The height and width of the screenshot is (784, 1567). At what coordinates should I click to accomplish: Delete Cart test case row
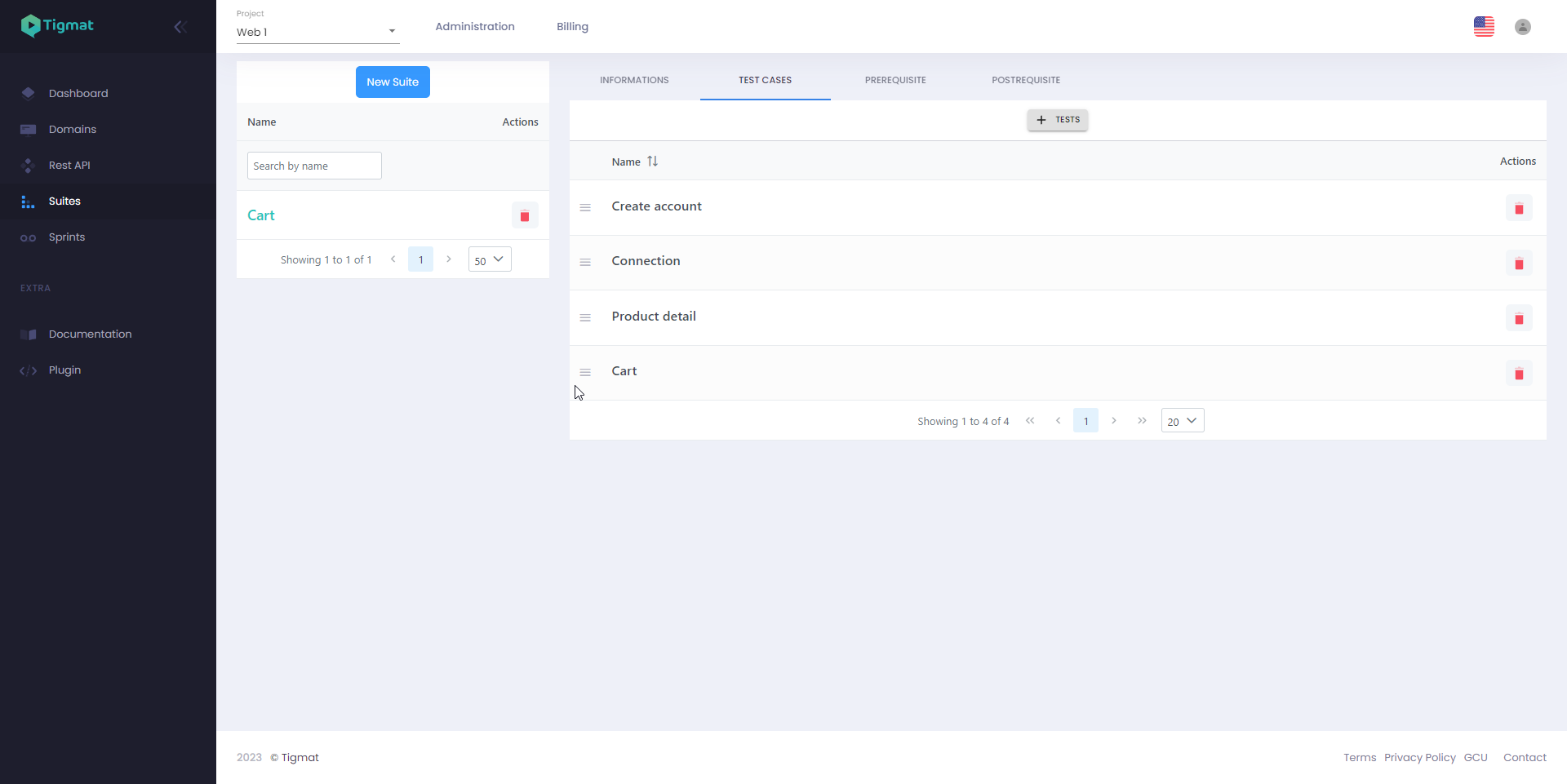pyautogui.click(x=1519, y=373)
